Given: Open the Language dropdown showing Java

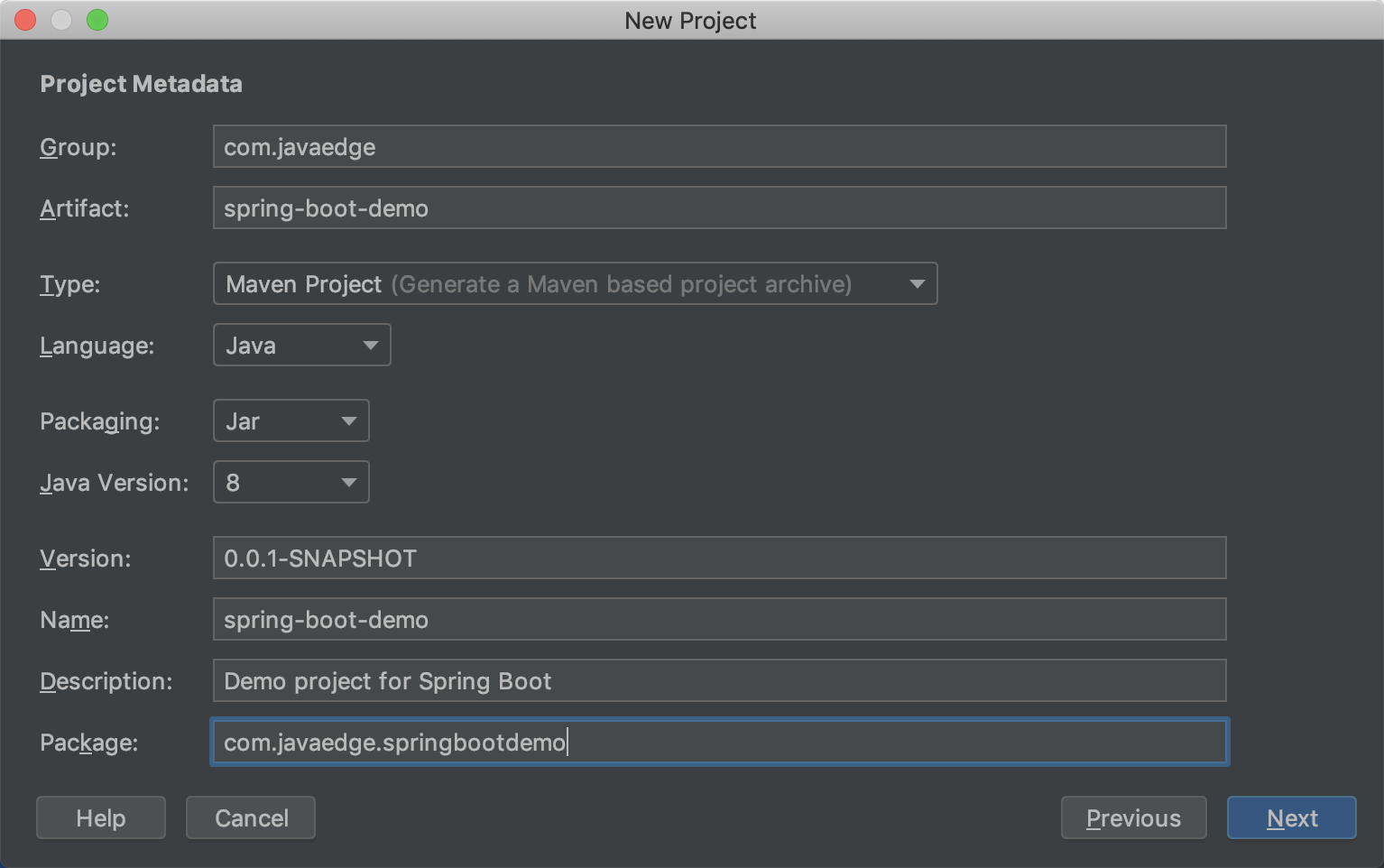Looking at the screenshot, I should pos(301,345).
